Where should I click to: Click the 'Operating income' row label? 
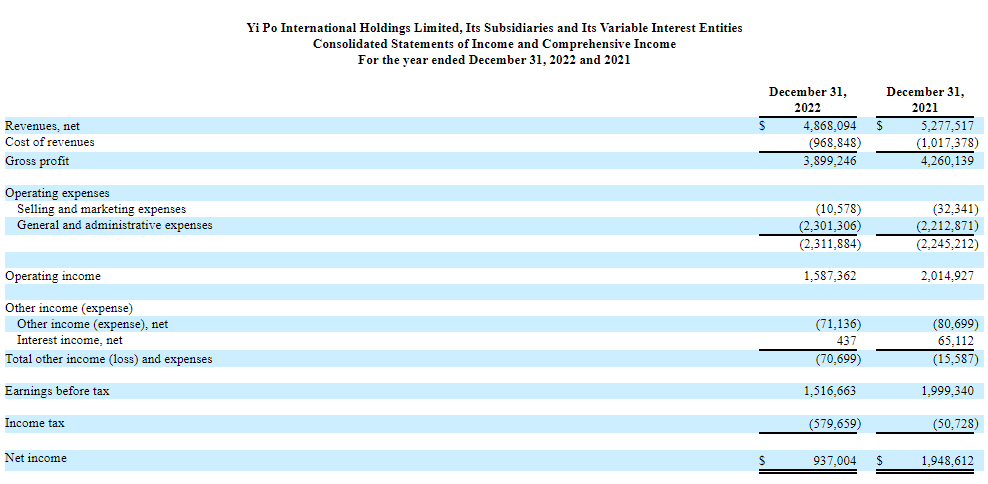(x=53, y=276)
